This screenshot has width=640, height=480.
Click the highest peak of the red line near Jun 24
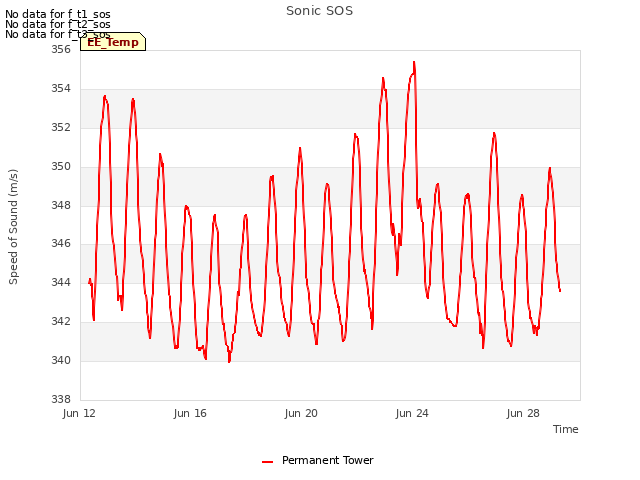click(414, 62)
